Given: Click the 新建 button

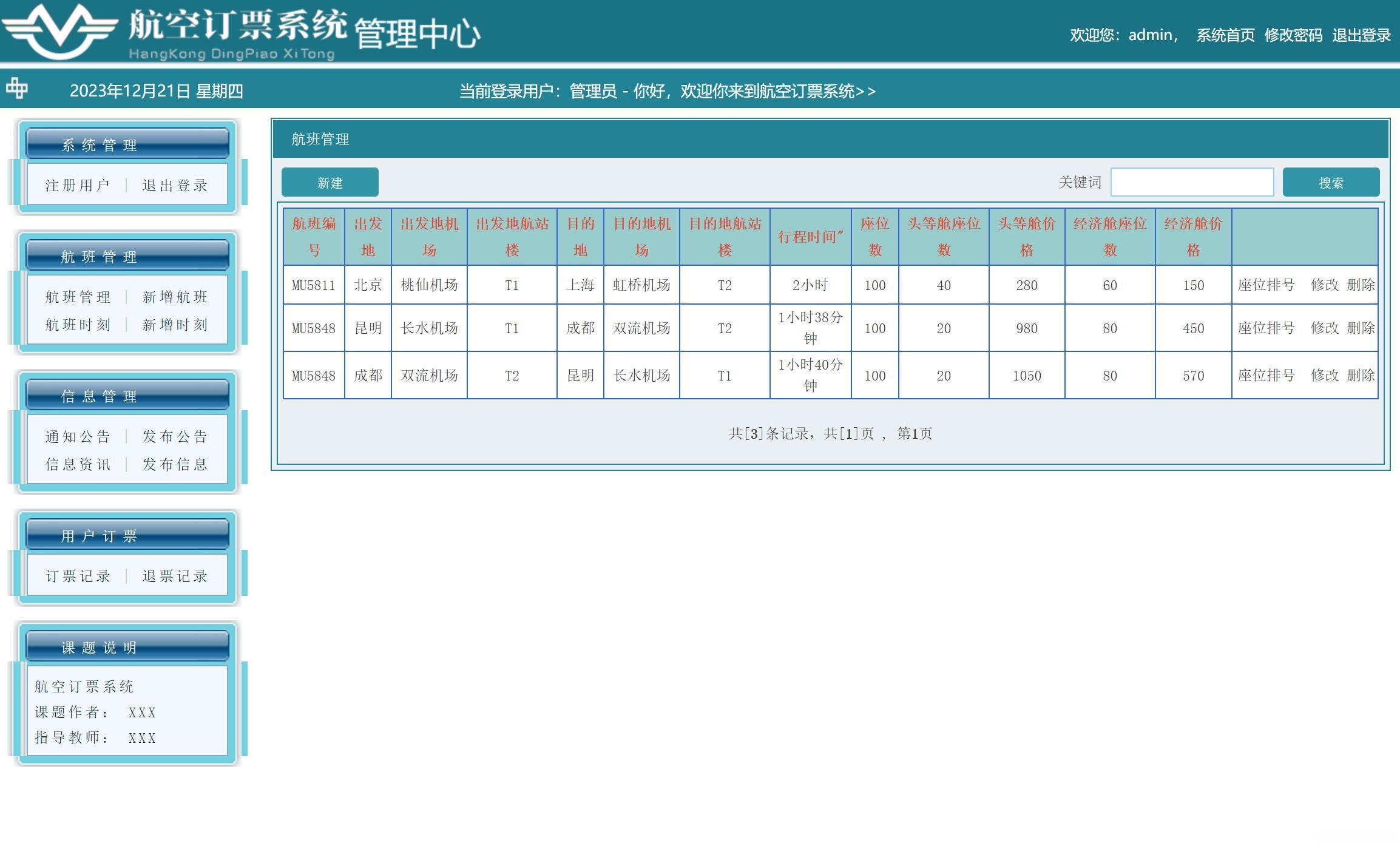Looking at the screenshot, I should [330, 183].
